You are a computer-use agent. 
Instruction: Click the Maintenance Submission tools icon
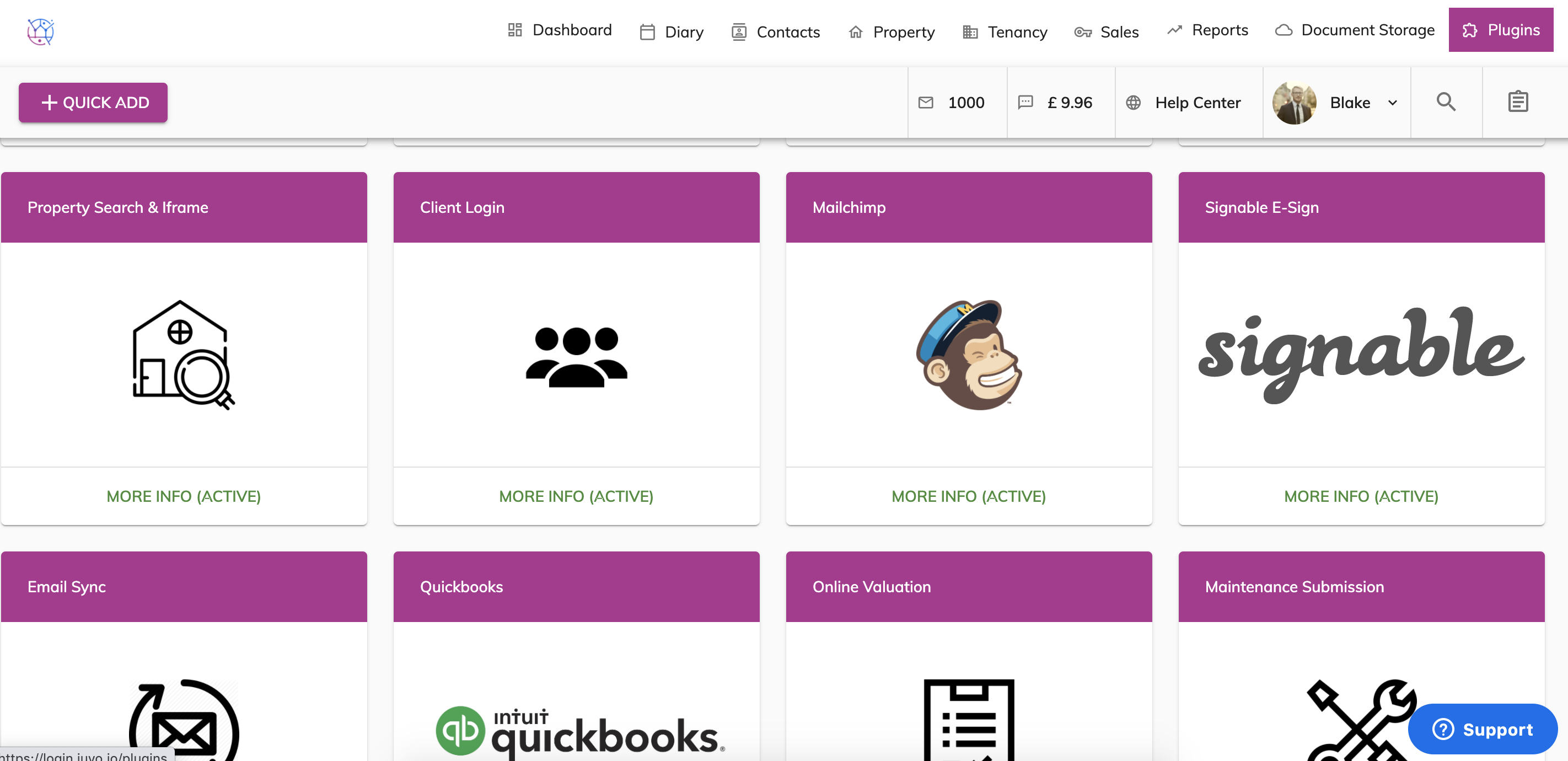(x=1361, y=718)
